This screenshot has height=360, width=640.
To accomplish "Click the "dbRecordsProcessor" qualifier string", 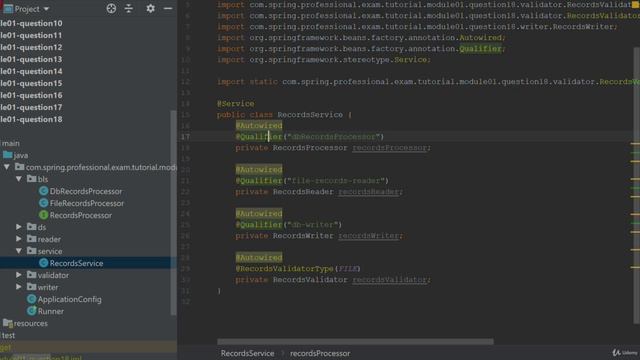I will pos(333,137).
